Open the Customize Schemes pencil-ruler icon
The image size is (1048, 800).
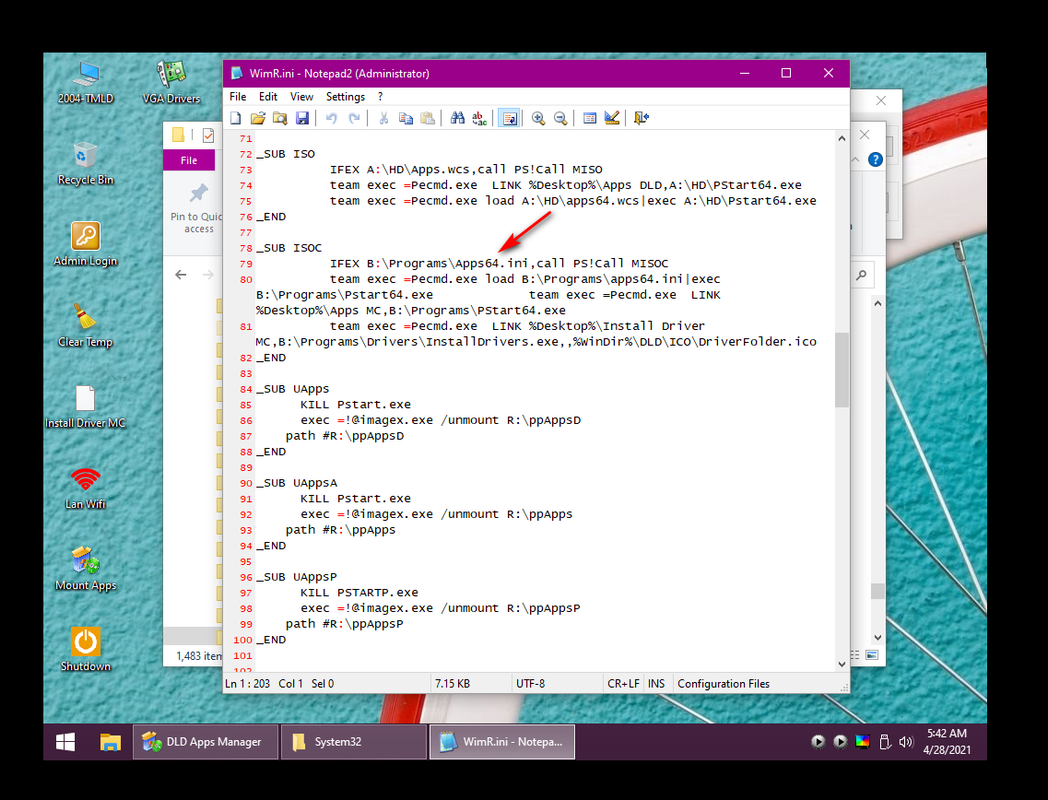click(x=612, y=118)
